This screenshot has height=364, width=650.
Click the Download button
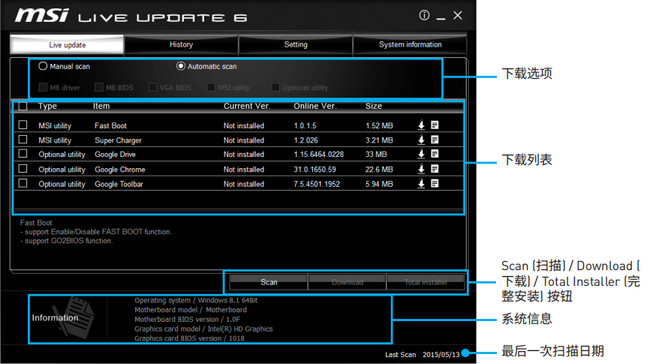click(x=347, y=282)
